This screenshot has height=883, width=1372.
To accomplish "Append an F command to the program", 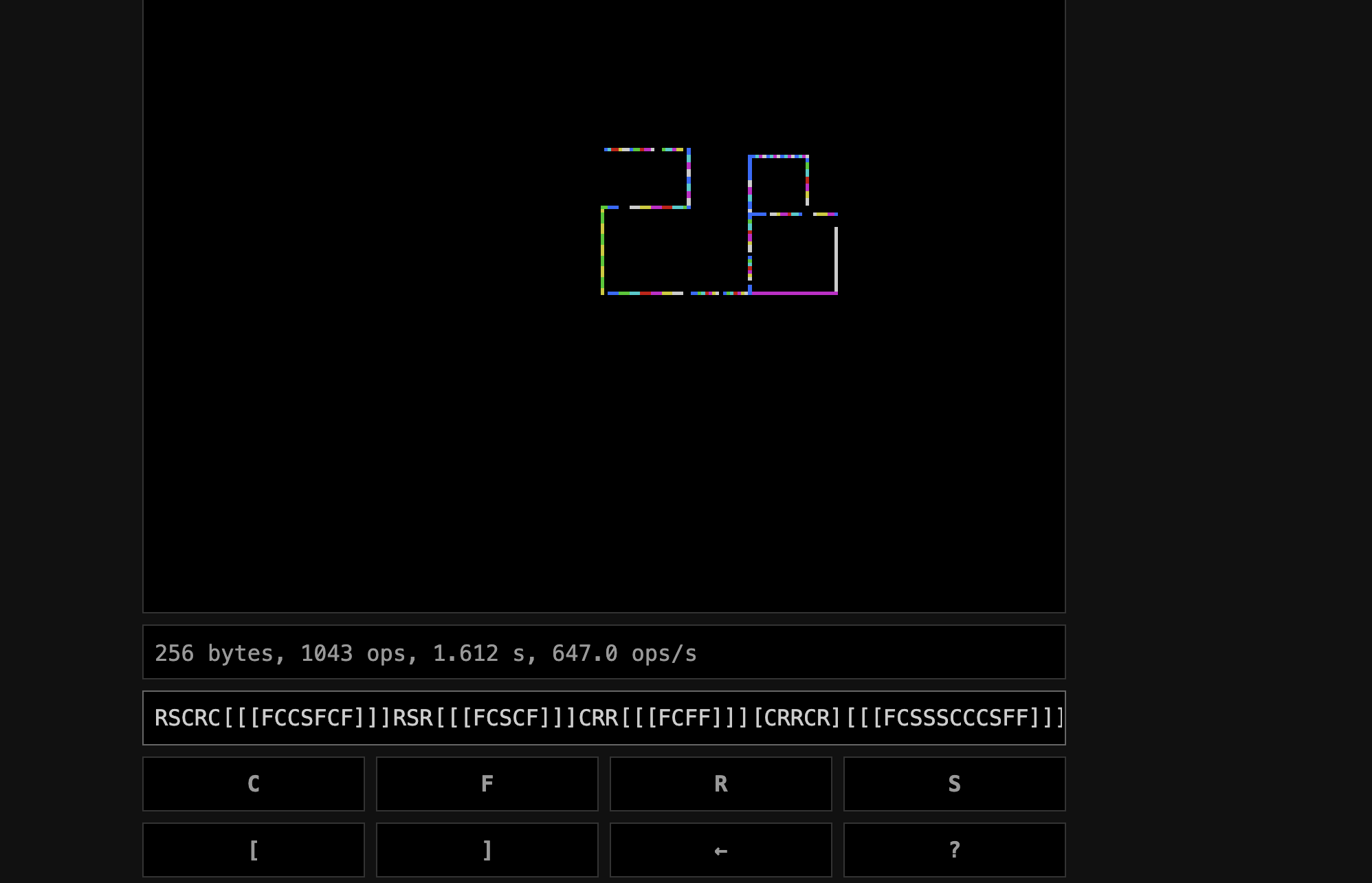I will pyautogui.click(x=487, y=784).
